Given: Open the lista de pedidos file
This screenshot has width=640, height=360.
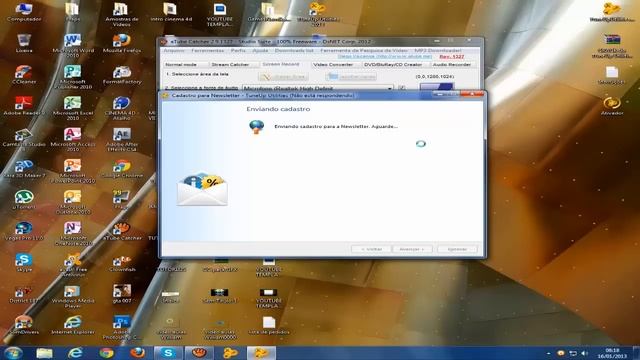Looking at the screenshot, I should 269,325.
